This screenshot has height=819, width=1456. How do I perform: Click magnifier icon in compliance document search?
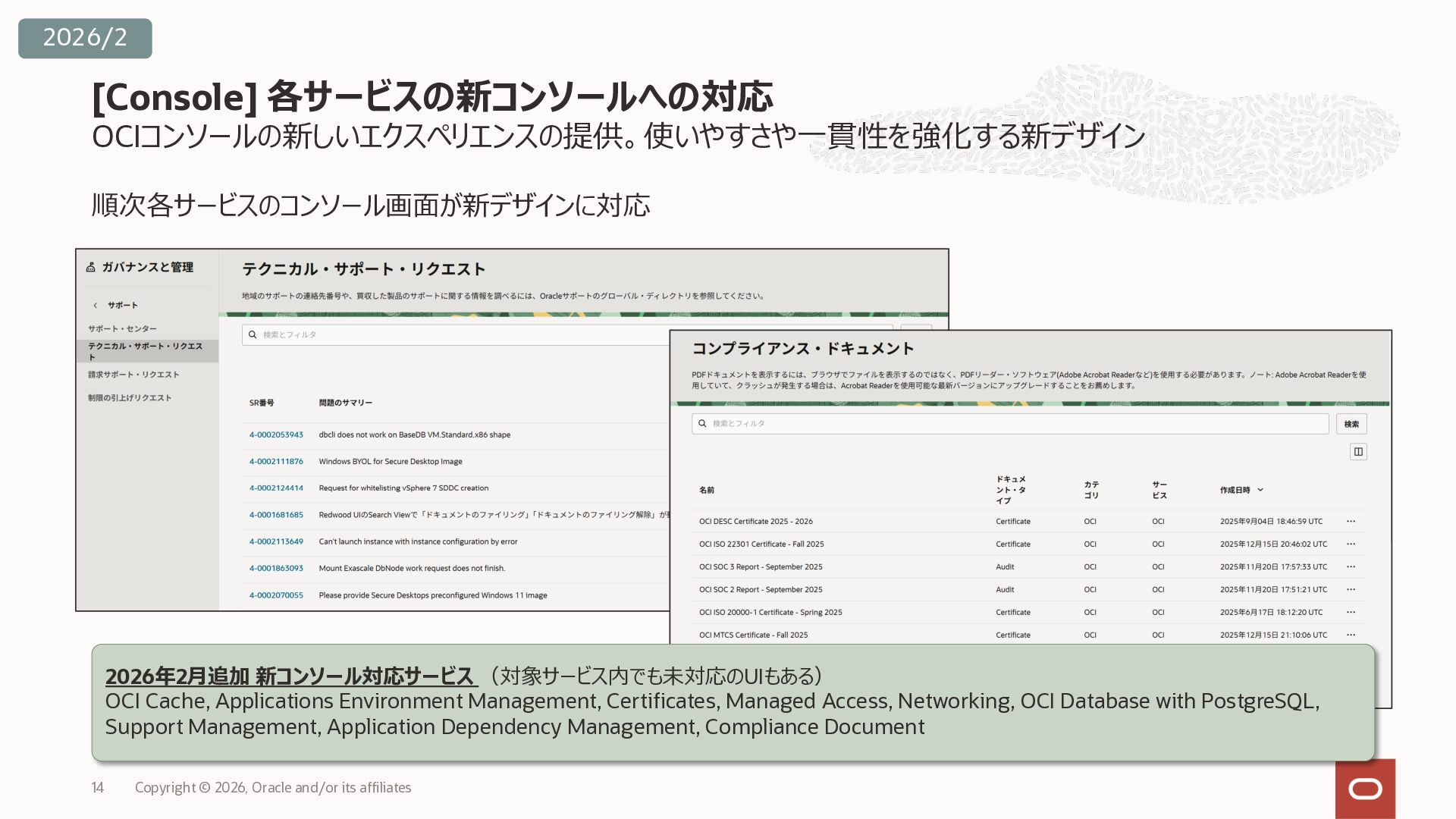click(x=702, y=423)
